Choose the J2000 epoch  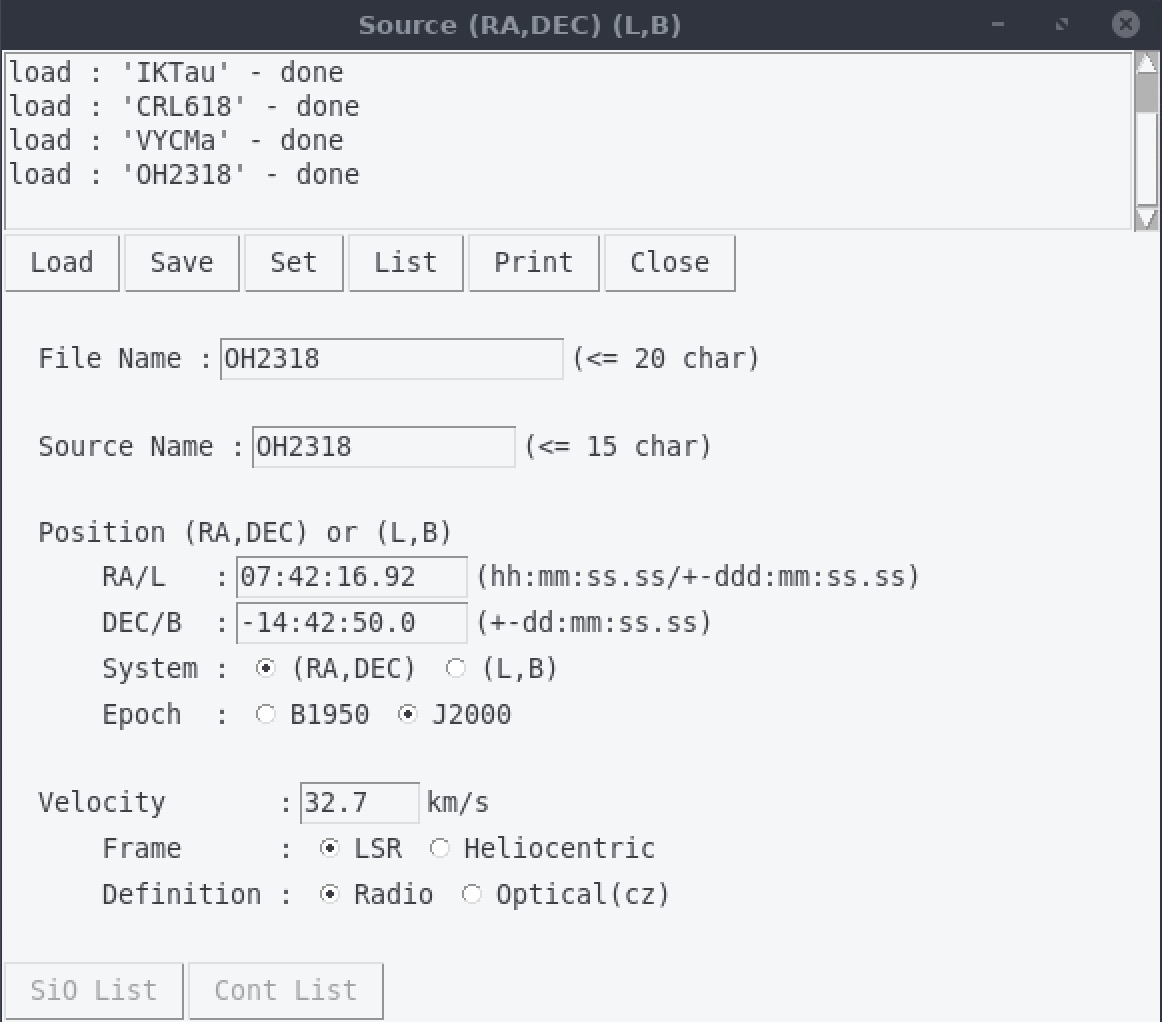pos(408,715)
